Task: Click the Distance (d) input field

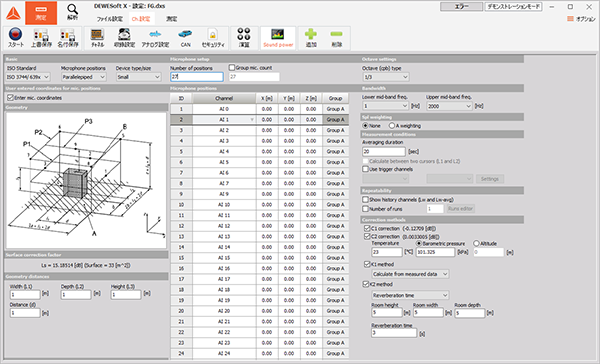Action: tap(25, 313)
